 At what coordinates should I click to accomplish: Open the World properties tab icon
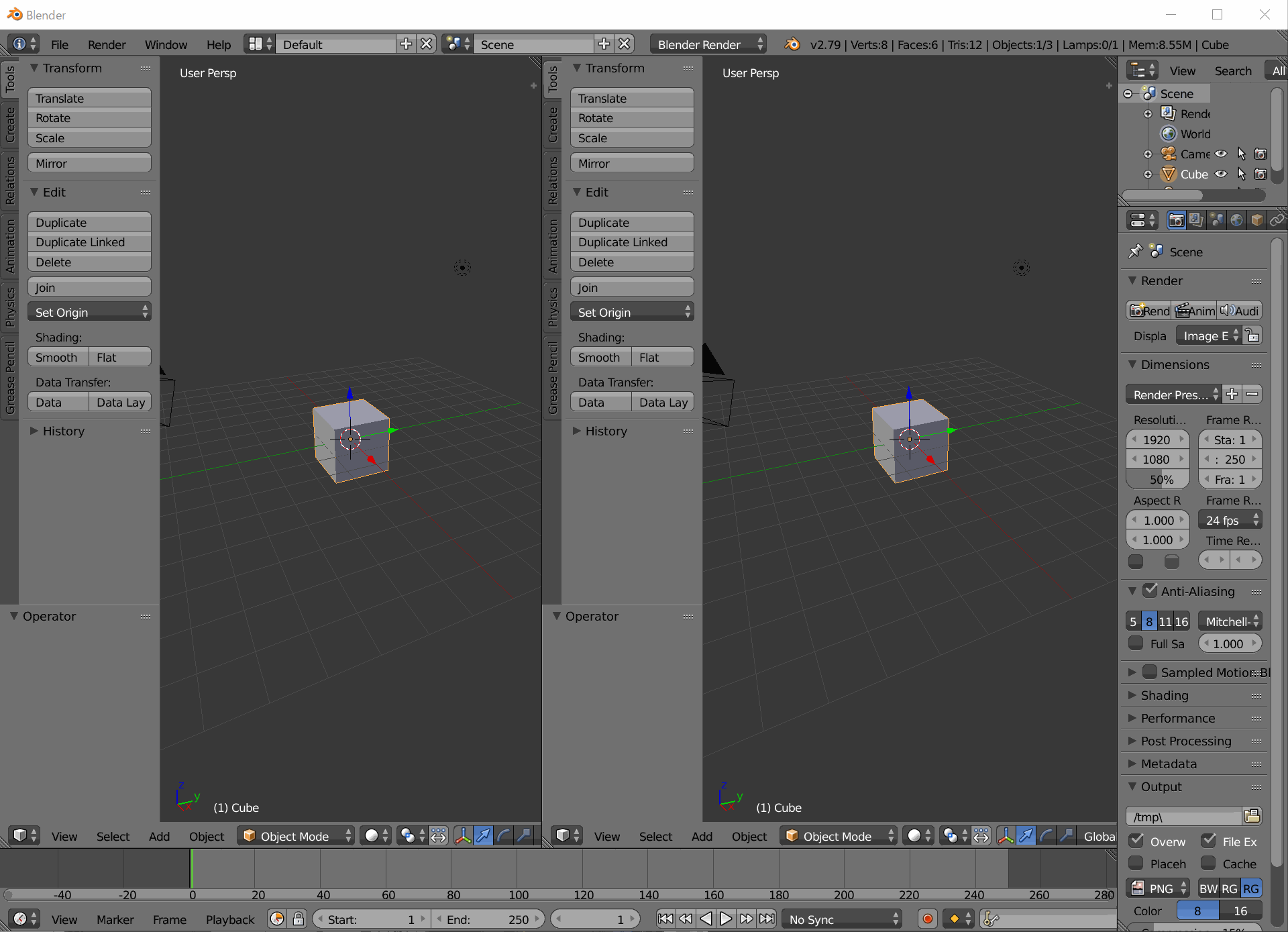[x=1237, y=220]
